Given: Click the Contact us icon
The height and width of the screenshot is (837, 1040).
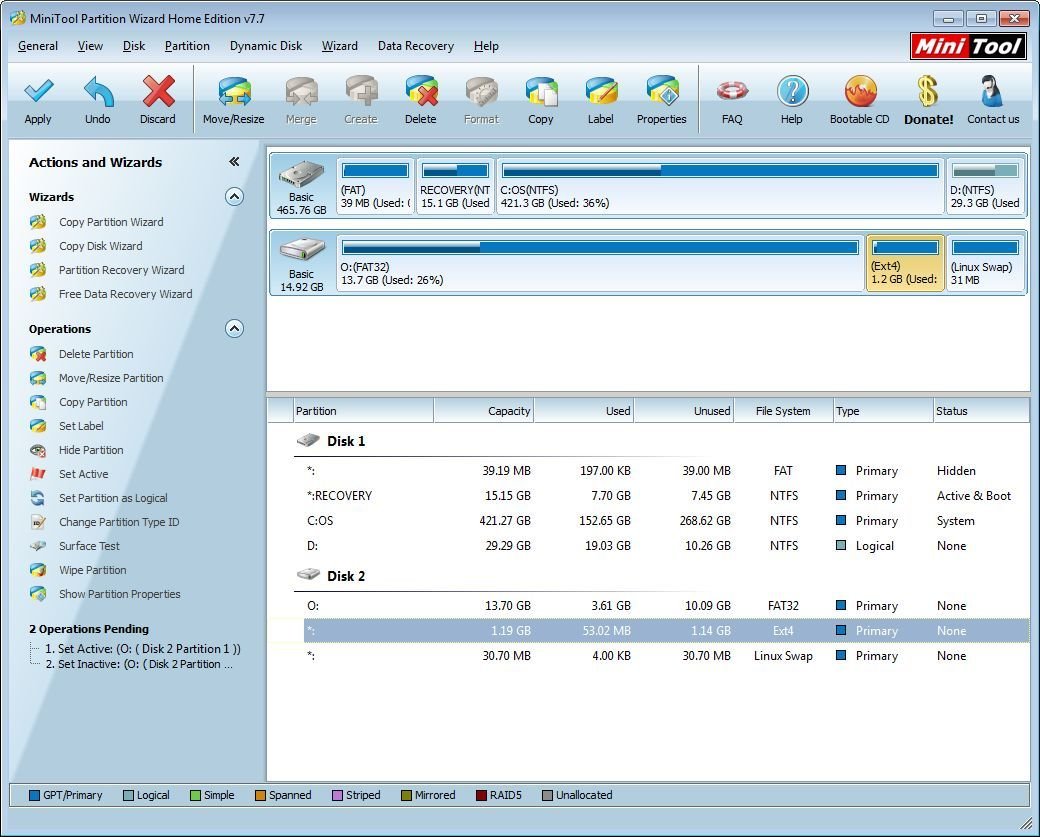Looking at the screenshot, I should point(992,91).
